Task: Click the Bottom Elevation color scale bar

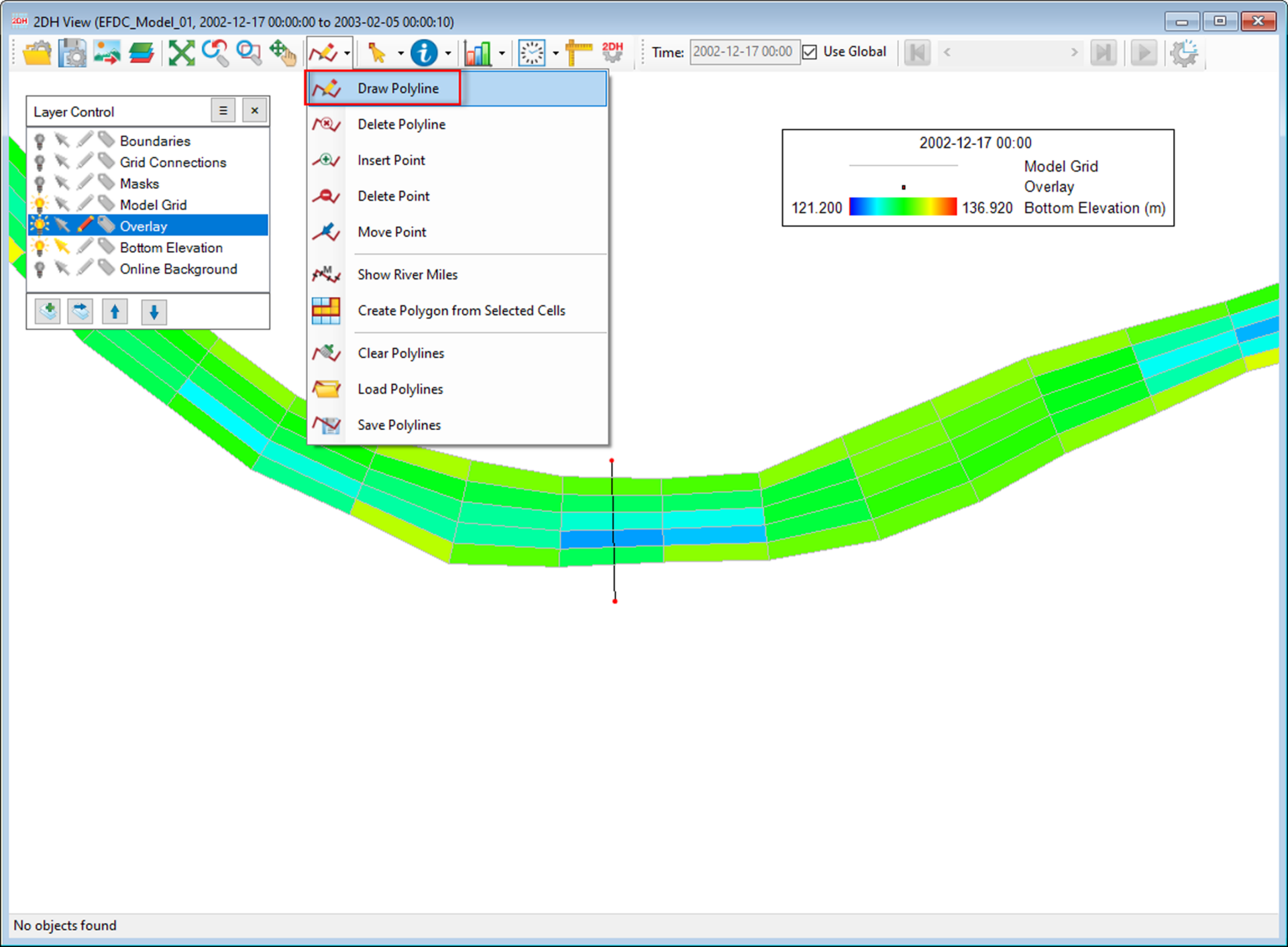Action: click(902, 207)
